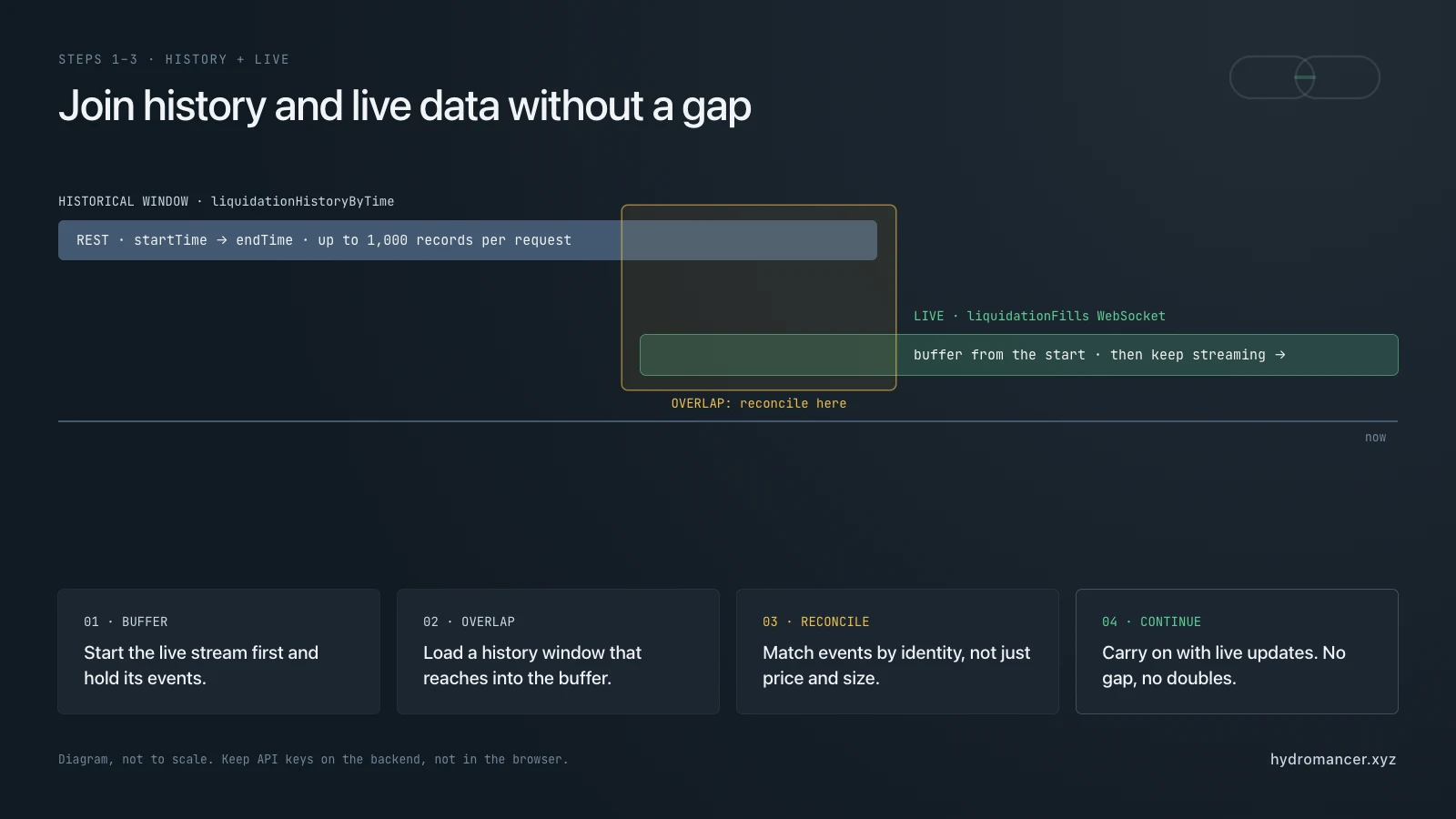Select the 'buffer from the start' streaming bar
Screen dimensions: 1456x819
click(1019, 355)
